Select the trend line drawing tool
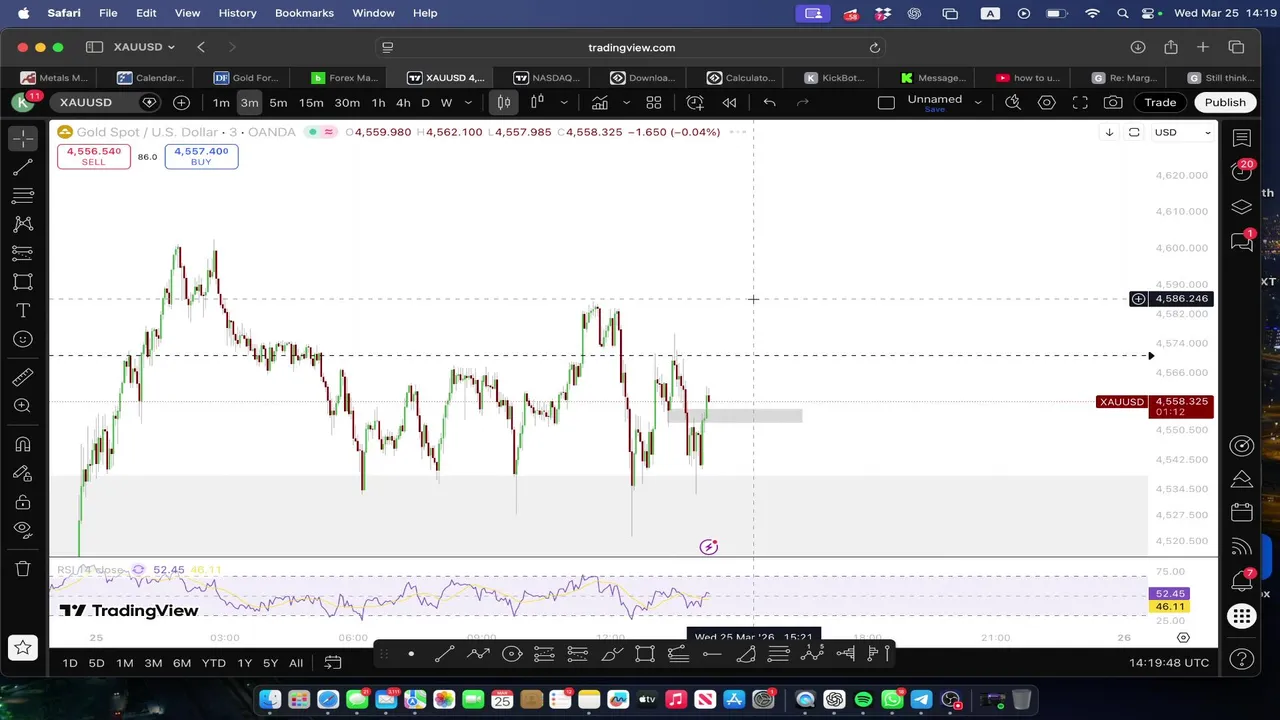Screen dimensions: 1280x720 click(x=23, y=167)
